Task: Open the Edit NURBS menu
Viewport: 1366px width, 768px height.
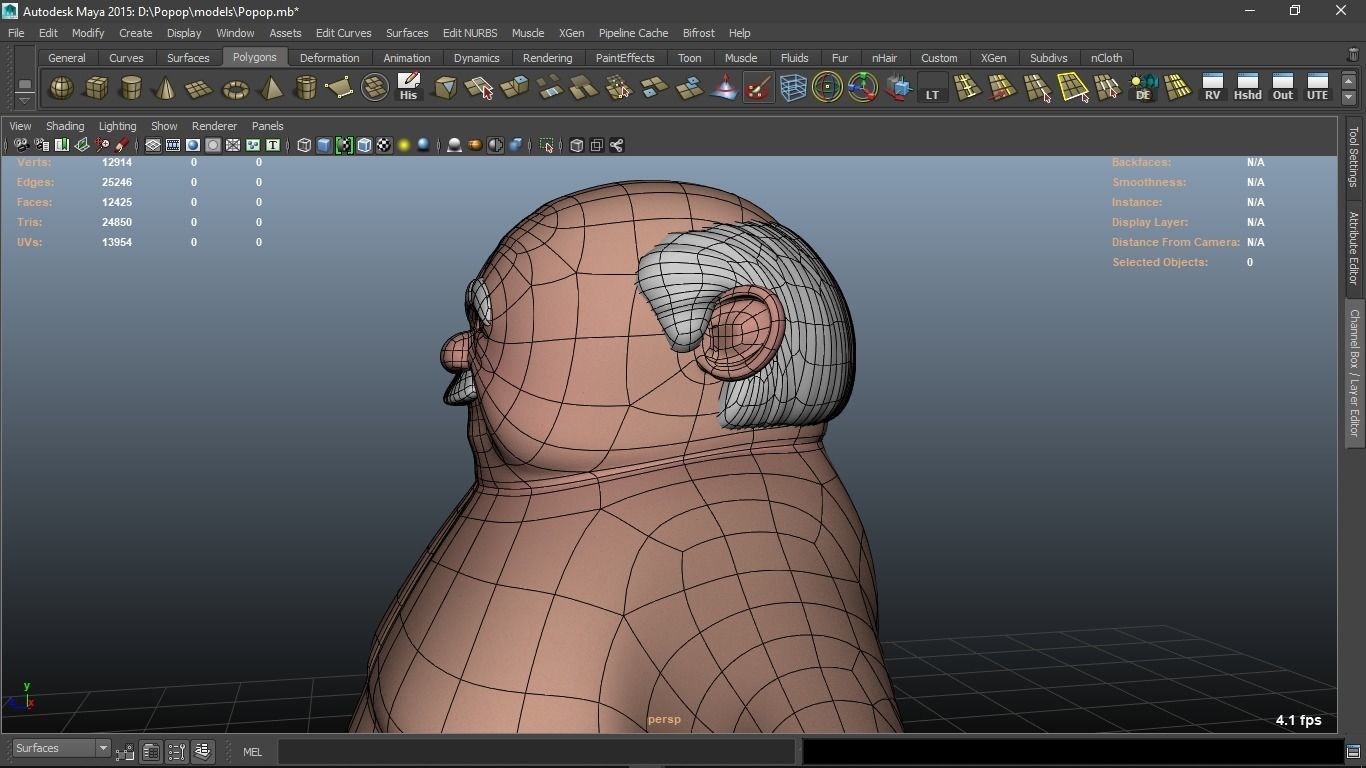Action: point(469,33)
